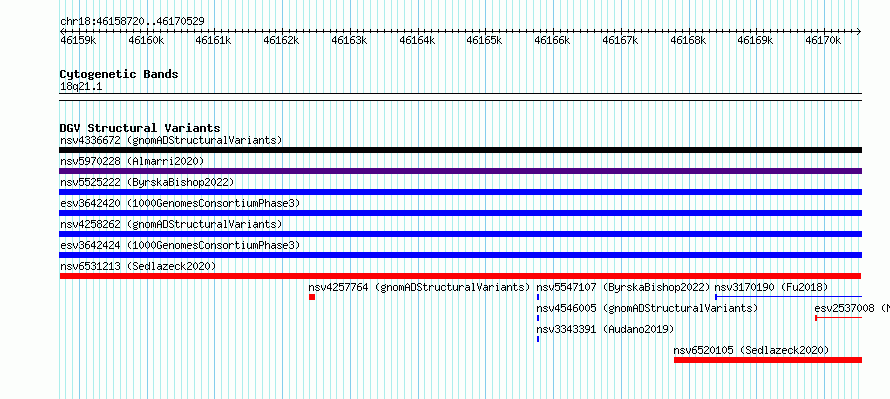
Task: Click the nsv4258262 blue variant bar
Action: [x=460, y=234]
